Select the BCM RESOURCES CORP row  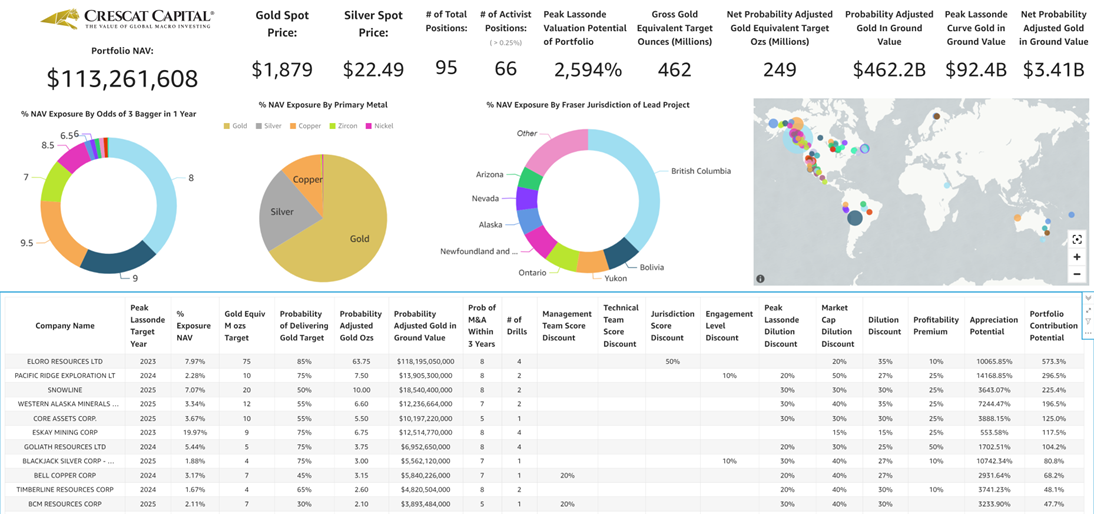pyautogui.click(x=544, y=504)
